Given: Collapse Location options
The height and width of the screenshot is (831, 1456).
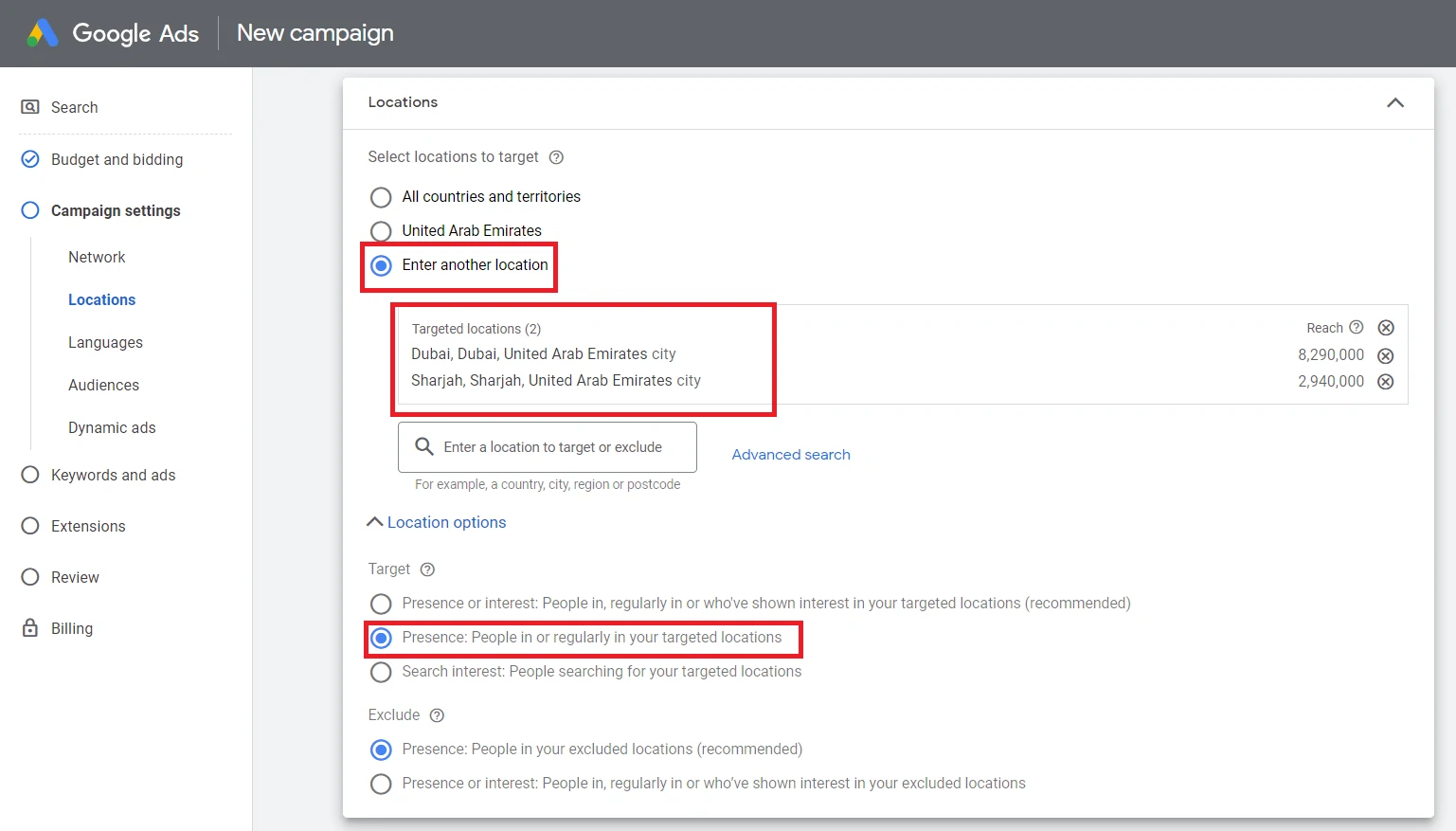Looking at the screenshot, I should (437, 522).
